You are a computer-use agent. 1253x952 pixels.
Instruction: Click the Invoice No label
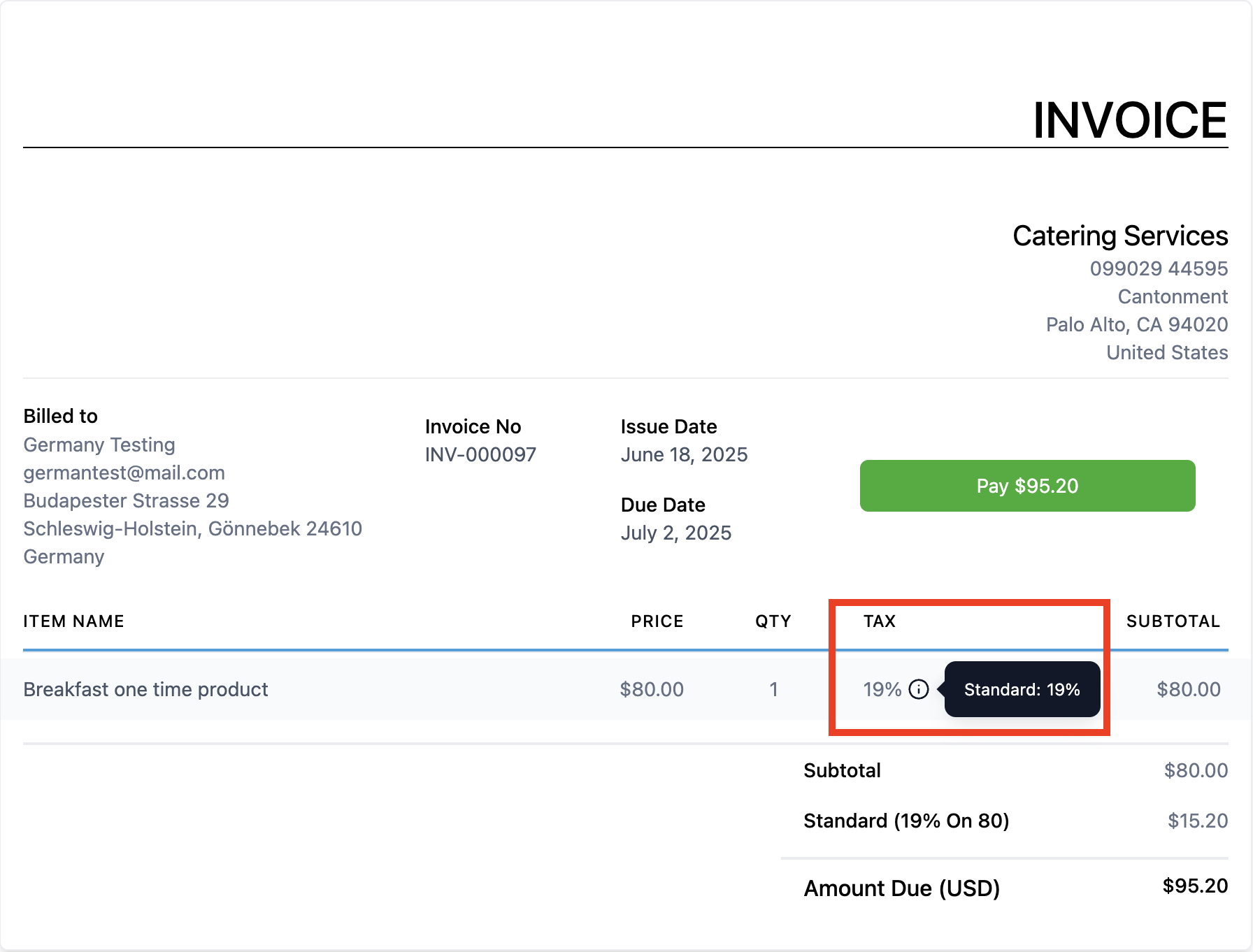pyautogui.click(x=473, y=426)
